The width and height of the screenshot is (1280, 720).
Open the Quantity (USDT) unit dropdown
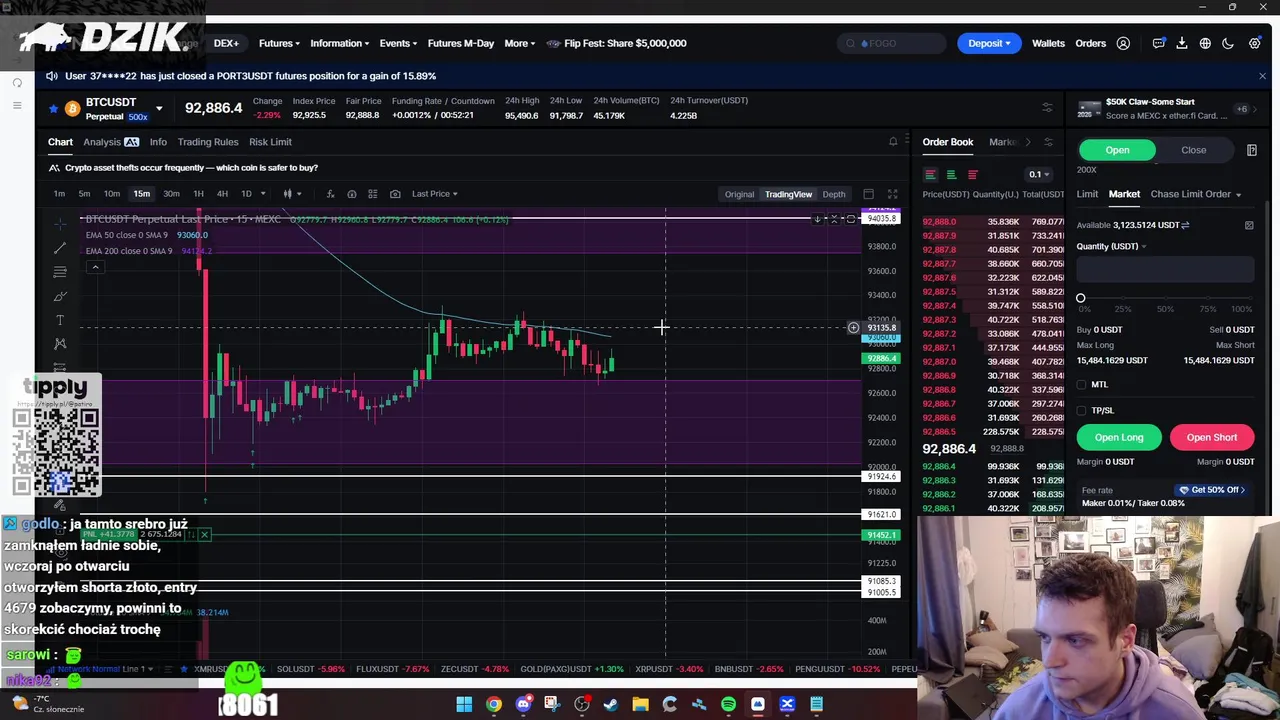[x=1111, y=247]
